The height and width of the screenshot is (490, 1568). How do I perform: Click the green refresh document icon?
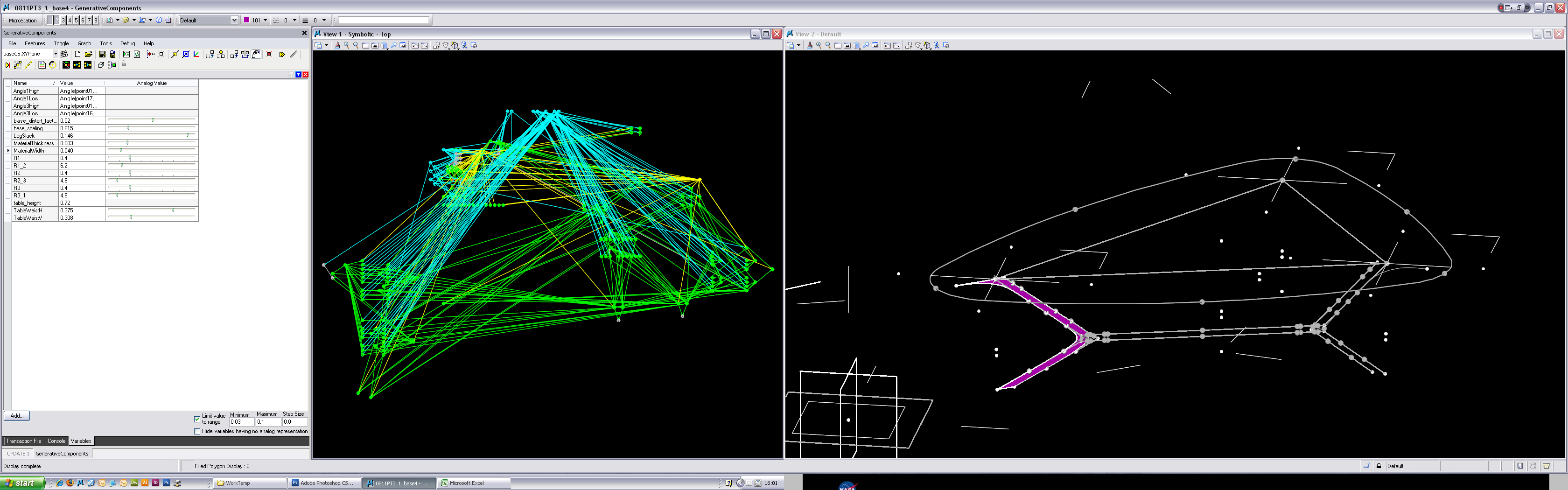tap(137, 54)
